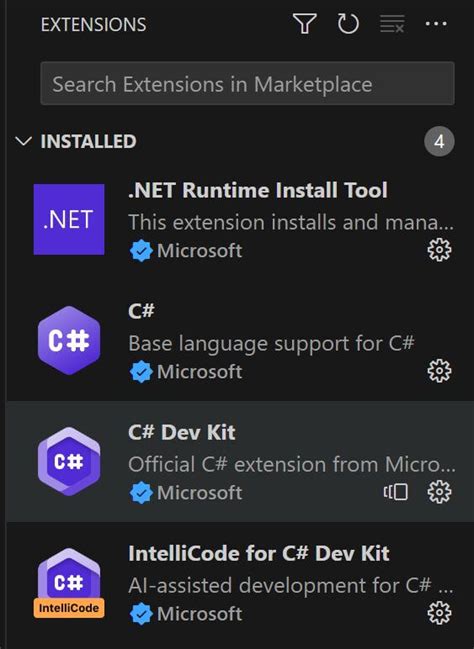
Task: Click the C# base extension hexagon icon
Action: [x=69, y=340]
